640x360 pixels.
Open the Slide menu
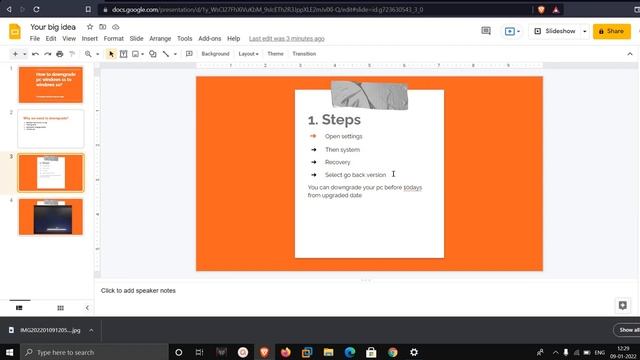[136, 38]
